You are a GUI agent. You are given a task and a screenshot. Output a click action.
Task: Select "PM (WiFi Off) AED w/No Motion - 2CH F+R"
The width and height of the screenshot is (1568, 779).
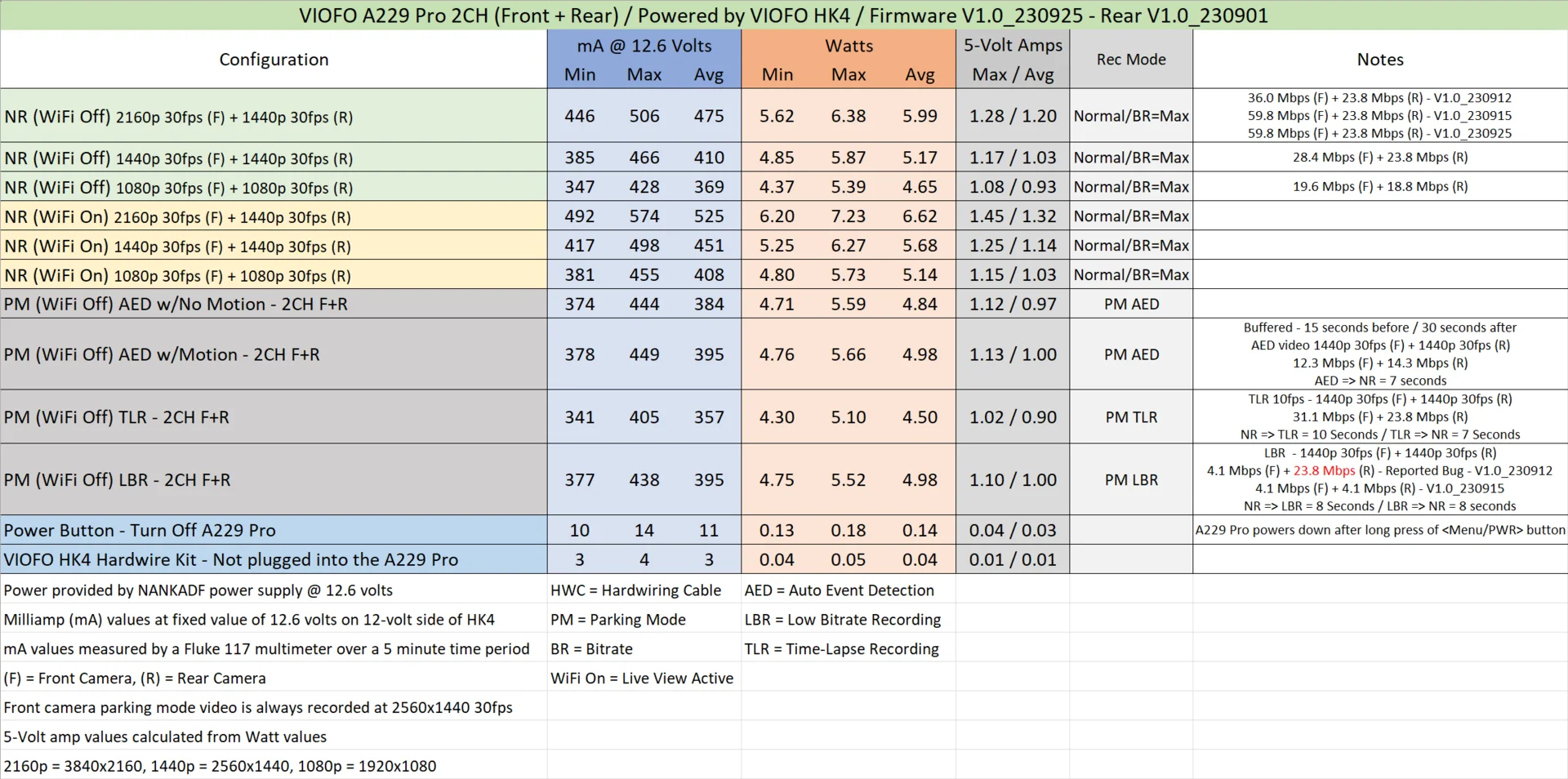click(274, 304)
